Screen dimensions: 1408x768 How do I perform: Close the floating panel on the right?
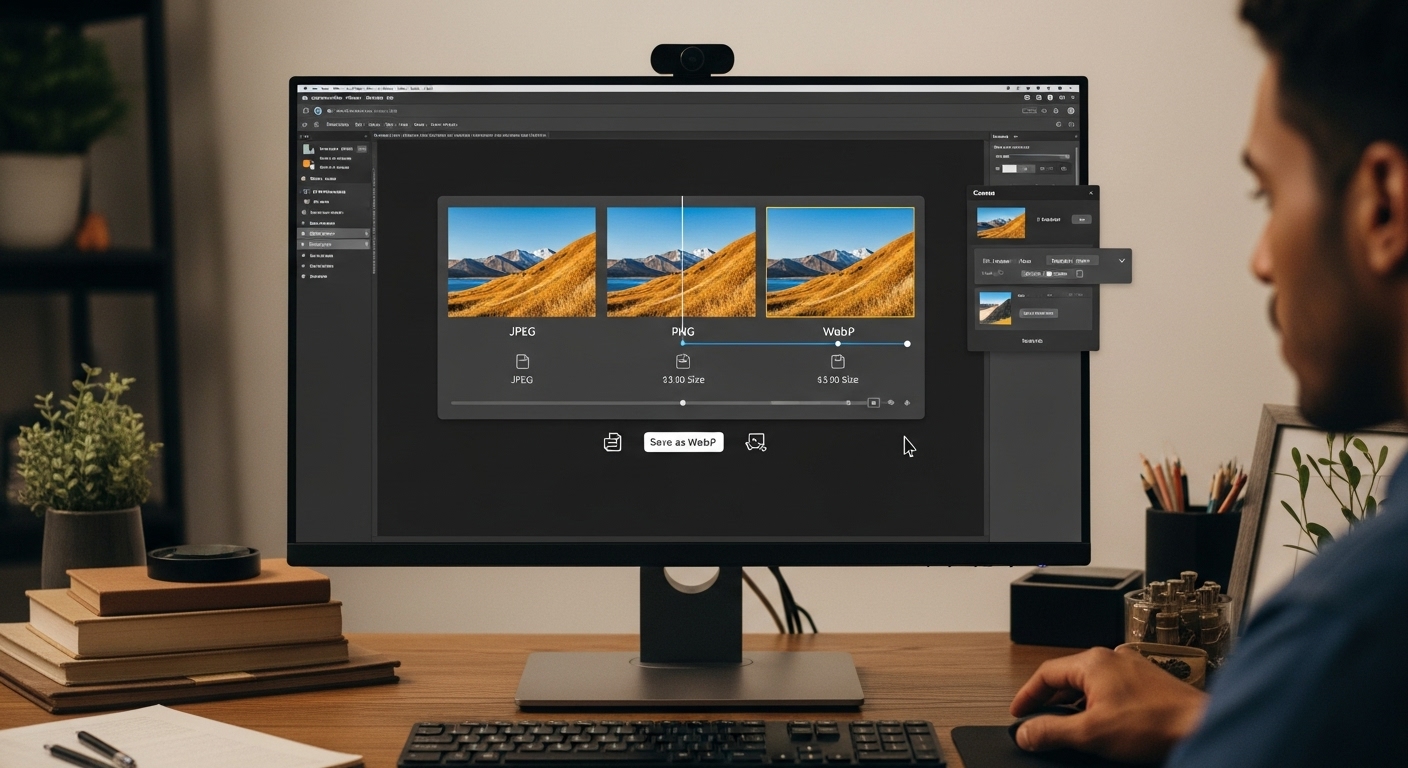tap(1091, 192)
